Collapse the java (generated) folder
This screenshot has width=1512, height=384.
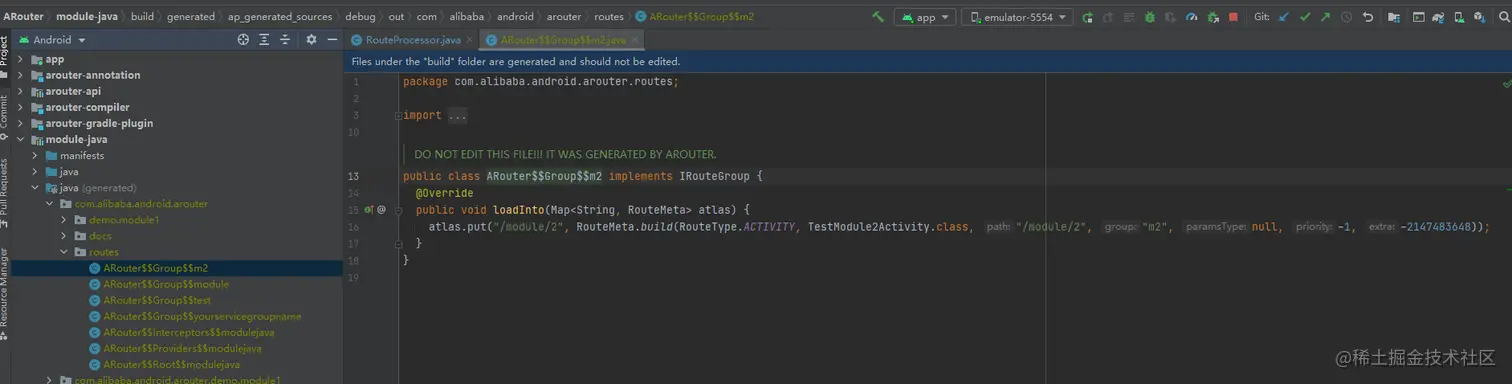[36, 187]
